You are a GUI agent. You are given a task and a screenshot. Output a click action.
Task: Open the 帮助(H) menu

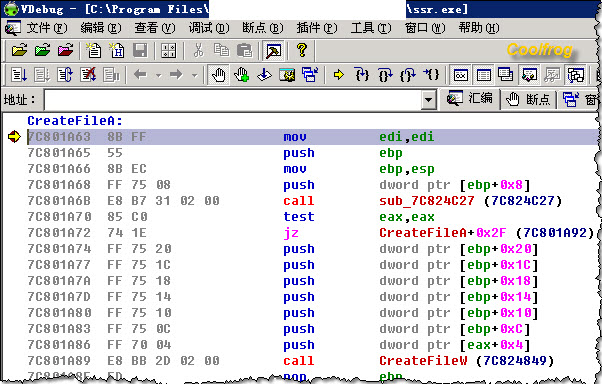pyautogui.click(x=479, y=28)
